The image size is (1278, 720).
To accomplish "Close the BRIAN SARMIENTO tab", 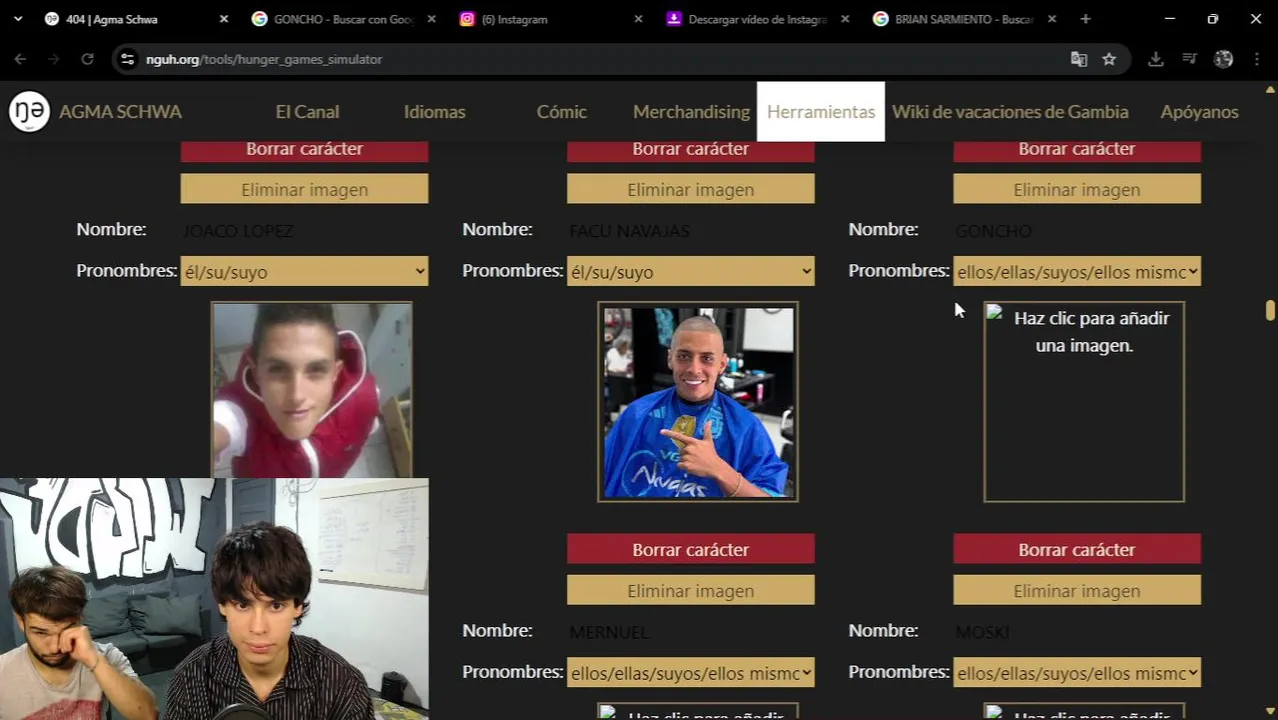I will 1052,19.
